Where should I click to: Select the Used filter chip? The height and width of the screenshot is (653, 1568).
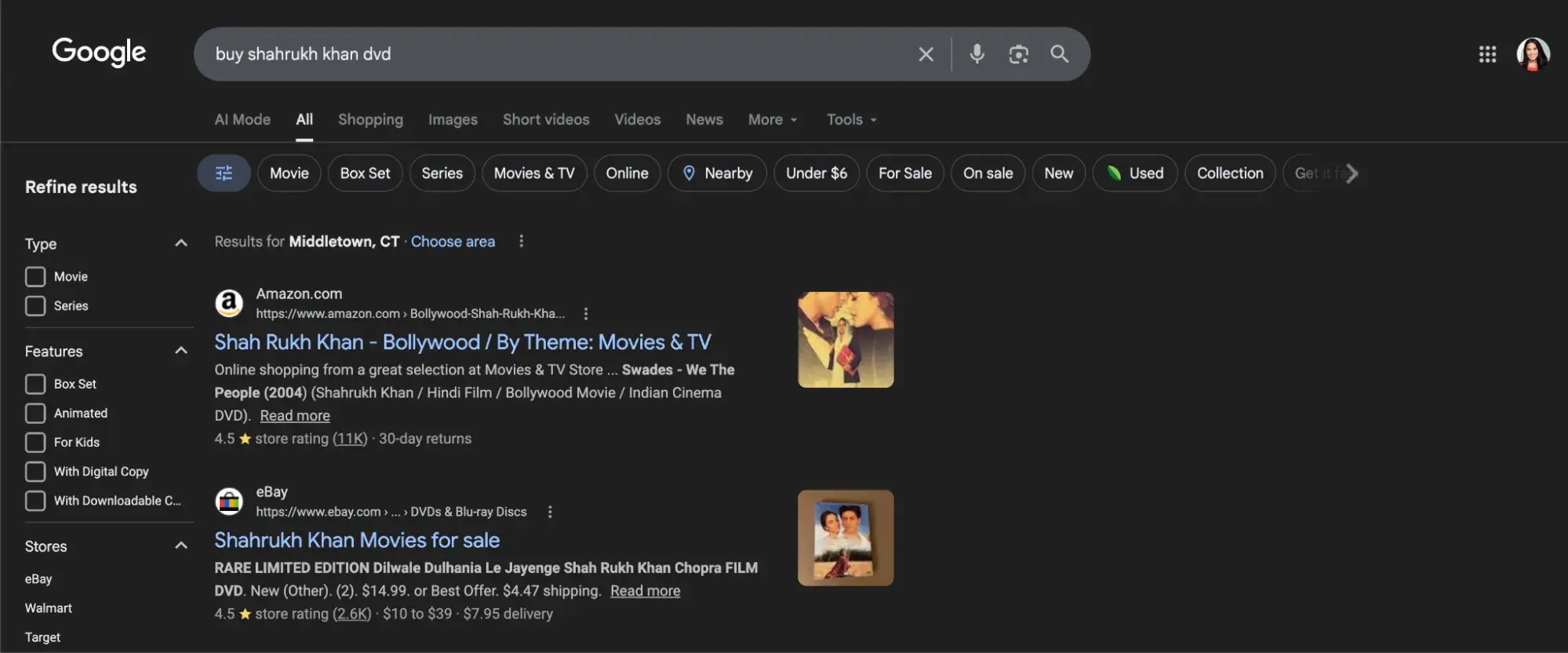[1135, 173]
